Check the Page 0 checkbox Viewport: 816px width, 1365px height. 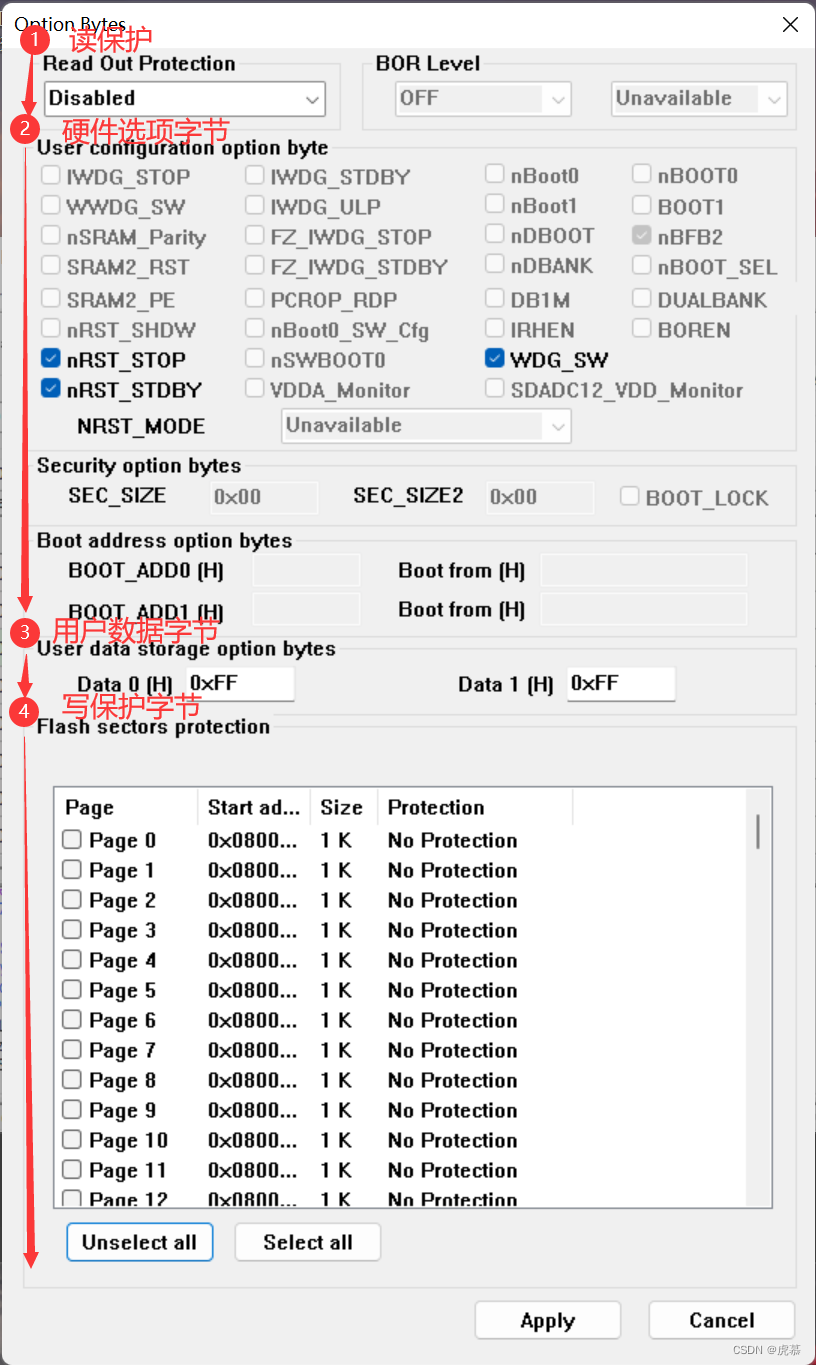coord(72,840)
